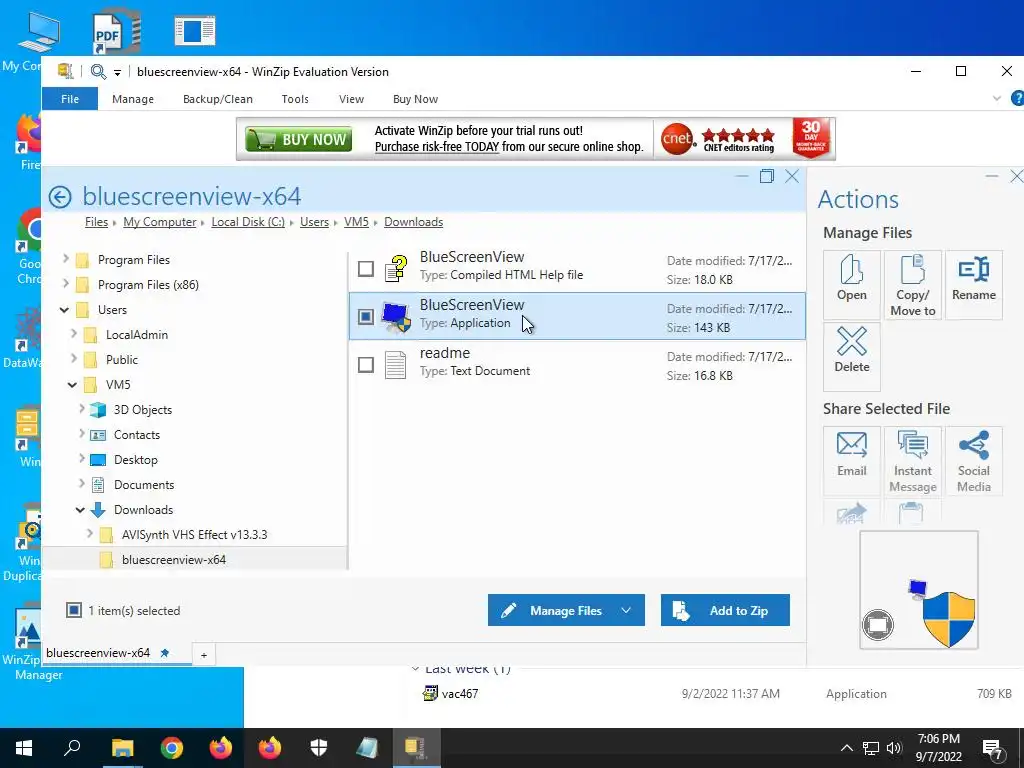Collapse the Users folder
This screenshot has width=1024, height=768.
click(65, 310)
